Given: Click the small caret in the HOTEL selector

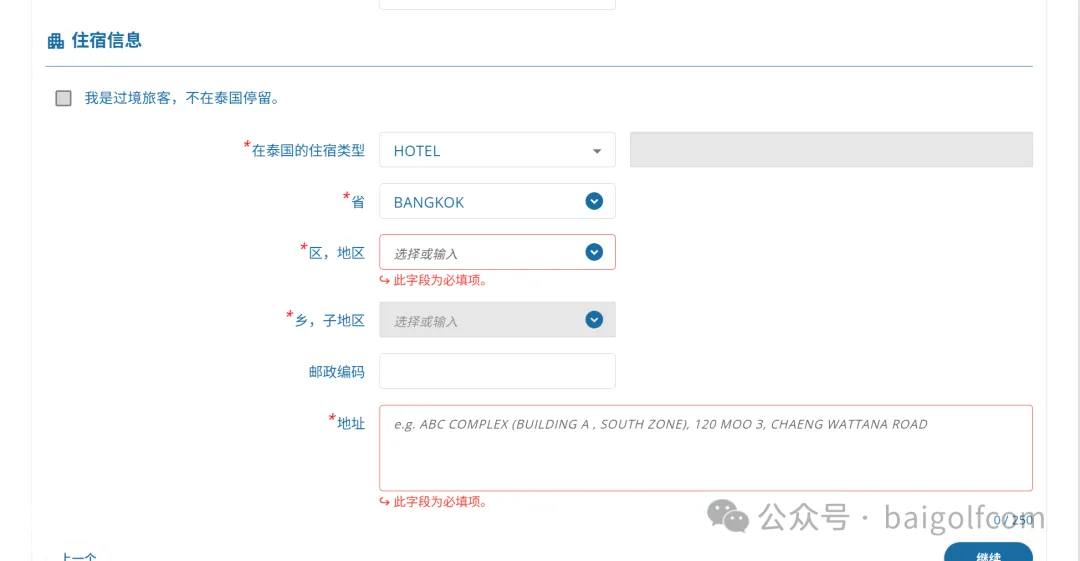Looking at the screenshot, I should (x=597, y=151).
